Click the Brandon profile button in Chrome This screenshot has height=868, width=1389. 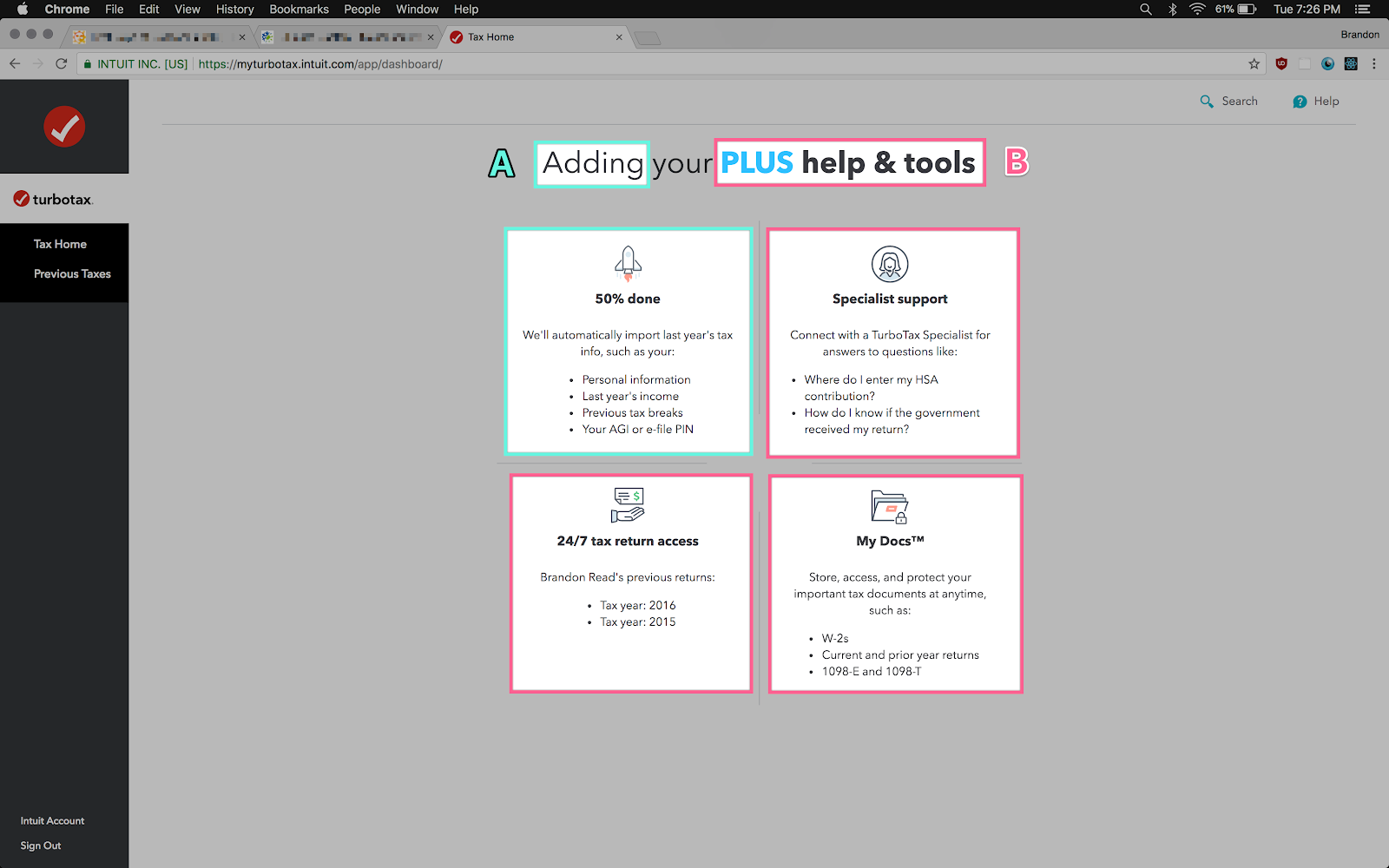click(1359, 35)
